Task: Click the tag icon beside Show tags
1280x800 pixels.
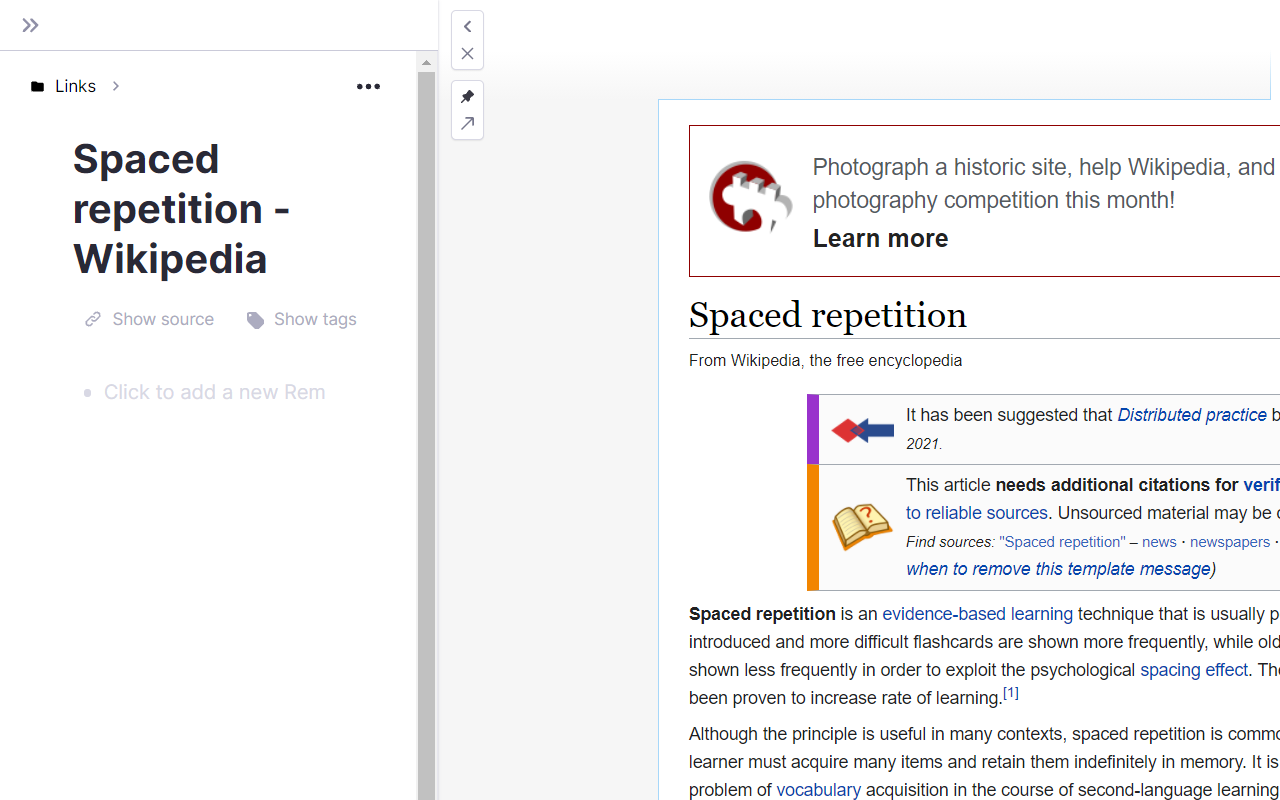Action: (x=256, y=320)
